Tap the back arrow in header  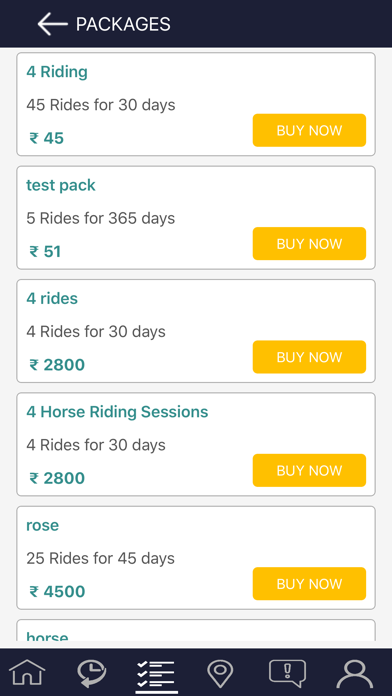pos(52,24)
